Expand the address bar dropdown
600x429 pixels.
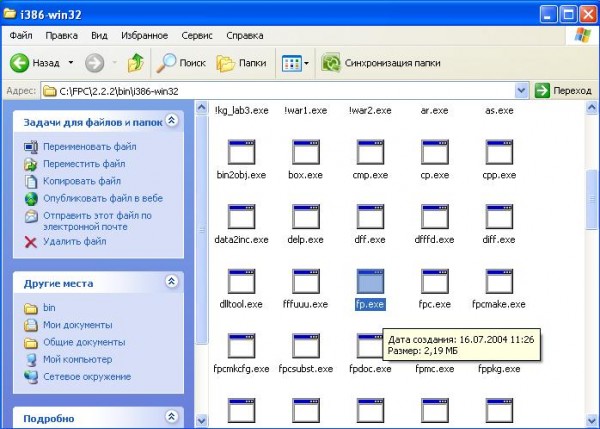pos(521,91)
